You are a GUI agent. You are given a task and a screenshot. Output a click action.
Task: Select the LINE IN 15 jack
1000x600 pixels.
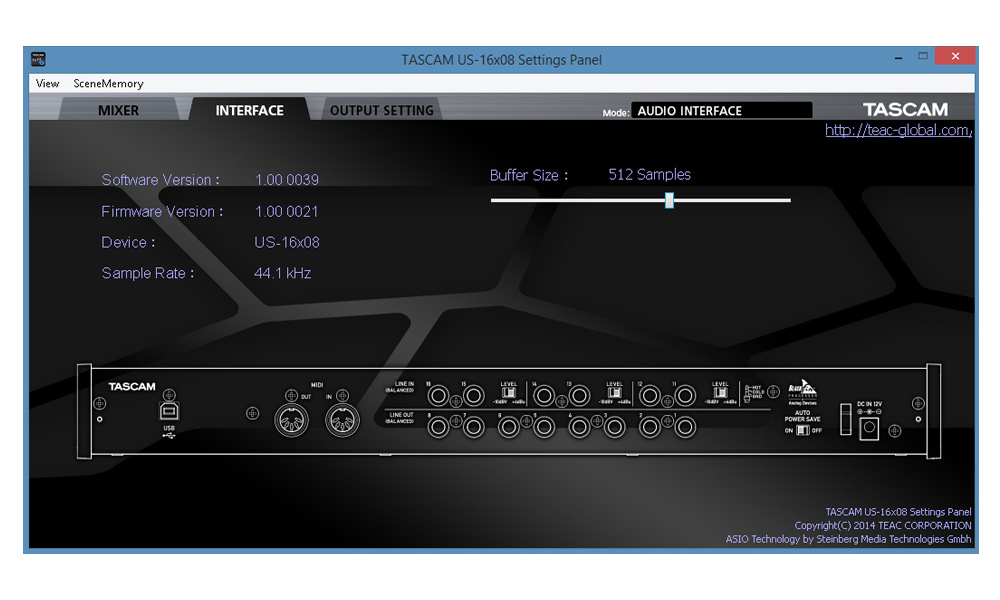click(474, 397)
